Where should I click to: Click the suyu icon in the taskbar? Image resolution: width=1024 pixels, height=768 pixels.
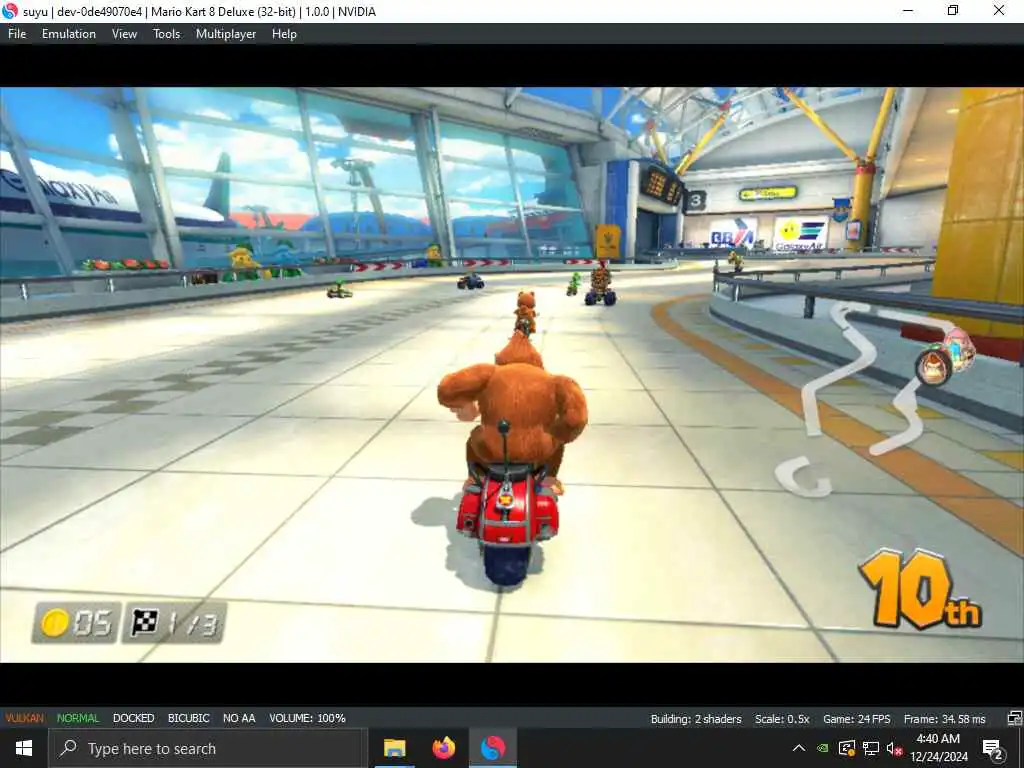[x=493, y=748]
